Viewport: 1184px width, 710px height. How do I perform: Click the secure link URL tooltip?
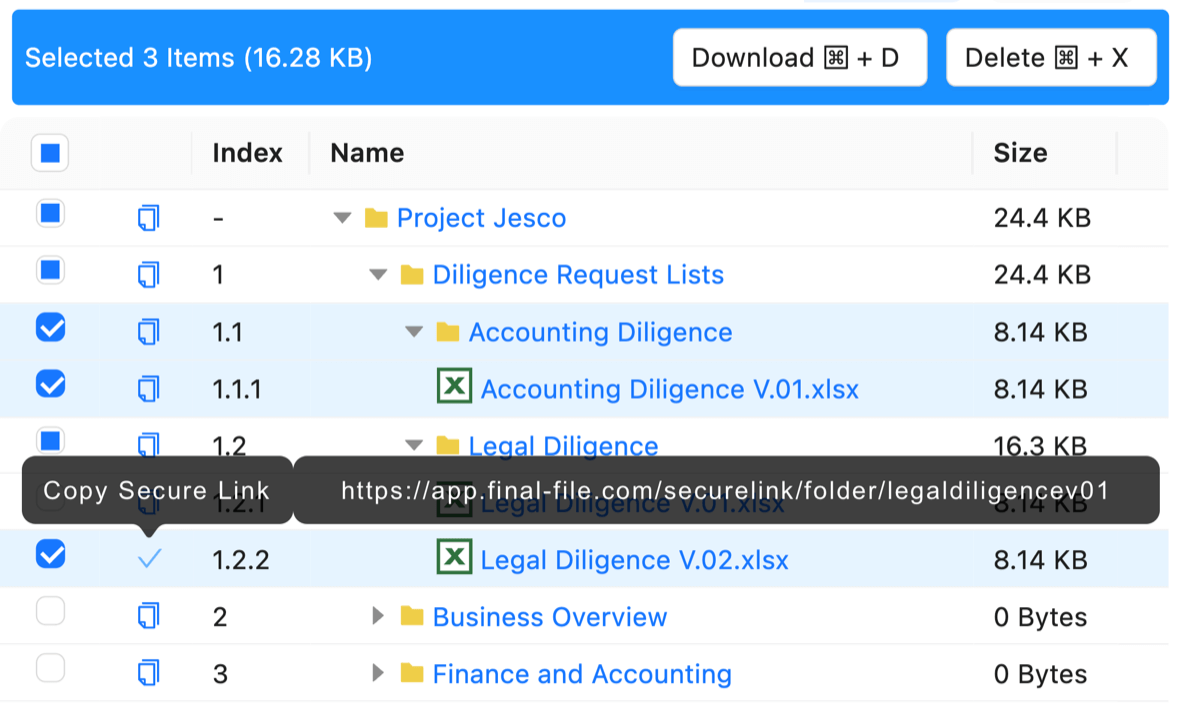[724, 490]
